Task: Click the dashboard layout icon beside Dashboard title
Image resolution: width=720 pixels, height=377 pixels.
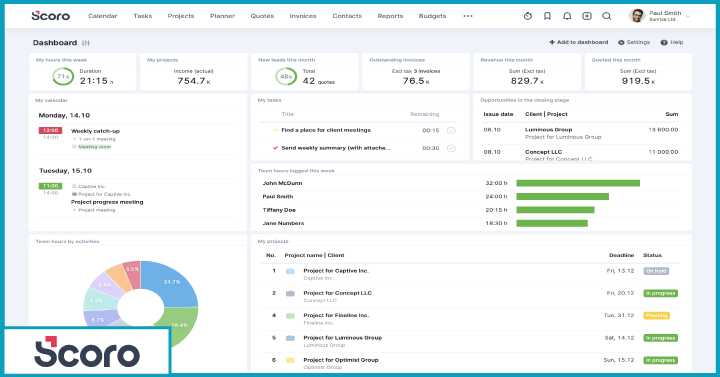Action: [x=86, y=43]
